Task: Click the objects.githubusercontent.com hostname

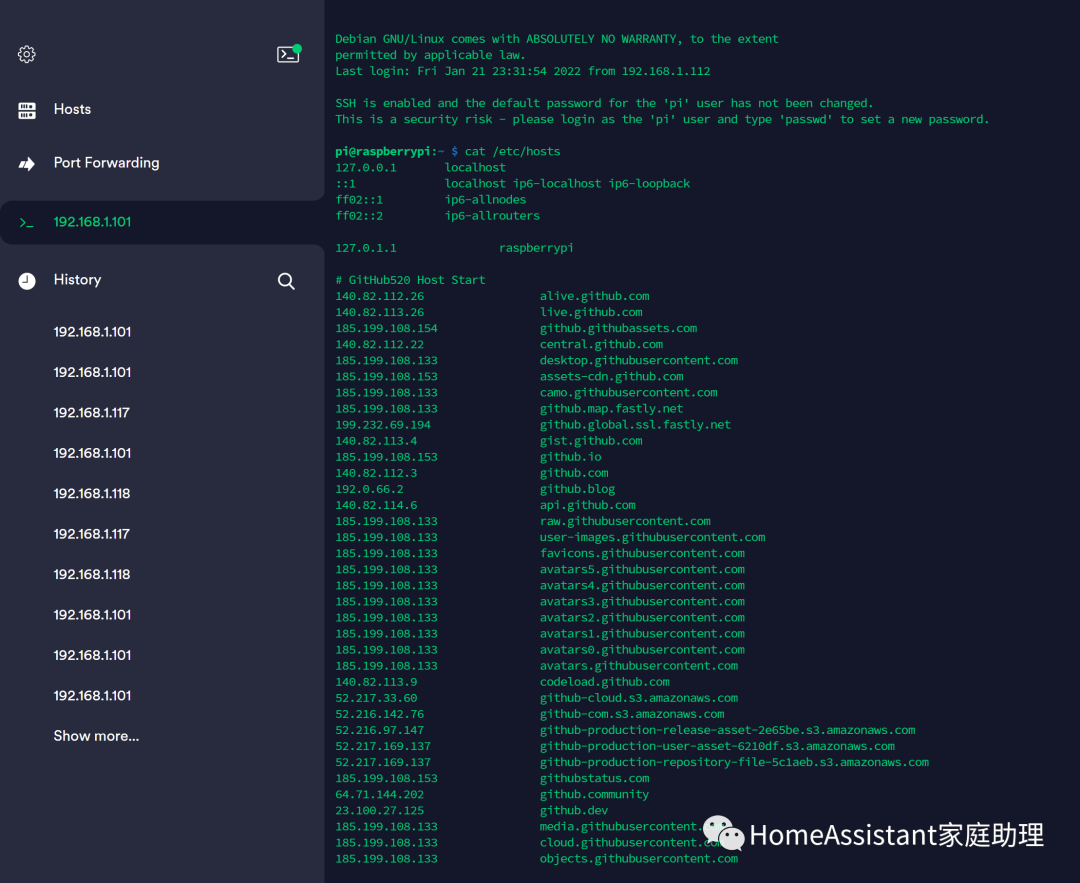Action: click(639, 859)
